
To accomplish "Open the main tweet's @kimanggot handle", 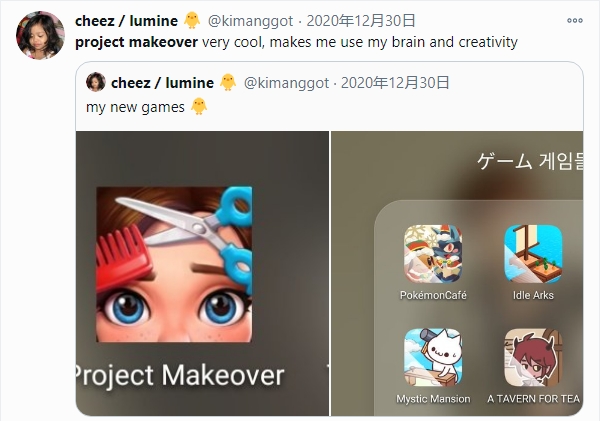I will click(x=250, y=21).
